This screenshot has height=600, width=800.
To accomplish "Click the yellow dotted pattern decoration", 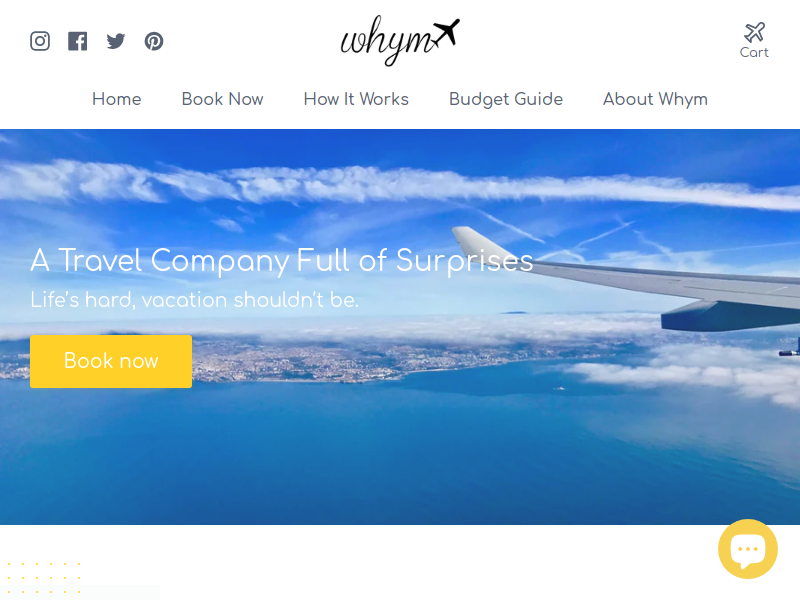I will point(44,578).
